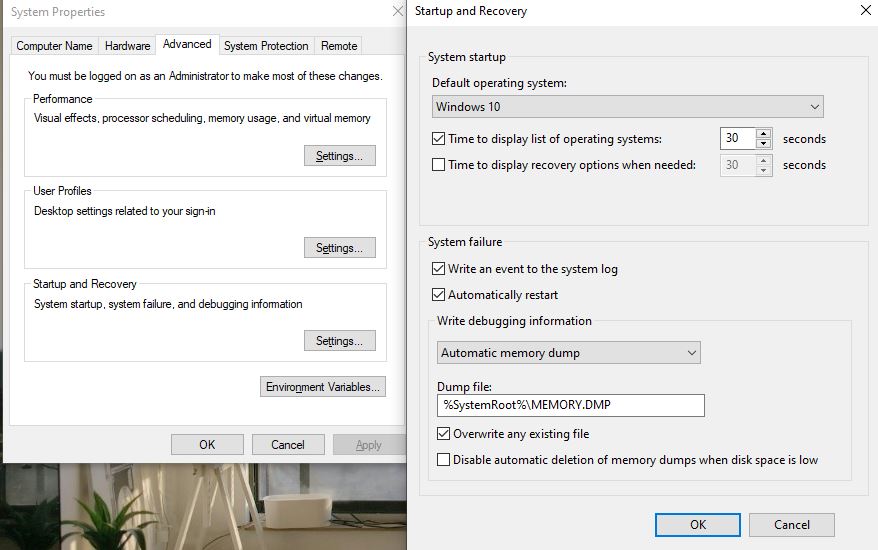Close the System Properties window
Image resolution: width=878 pixels, height=550 pixels.
pos(398,11)
